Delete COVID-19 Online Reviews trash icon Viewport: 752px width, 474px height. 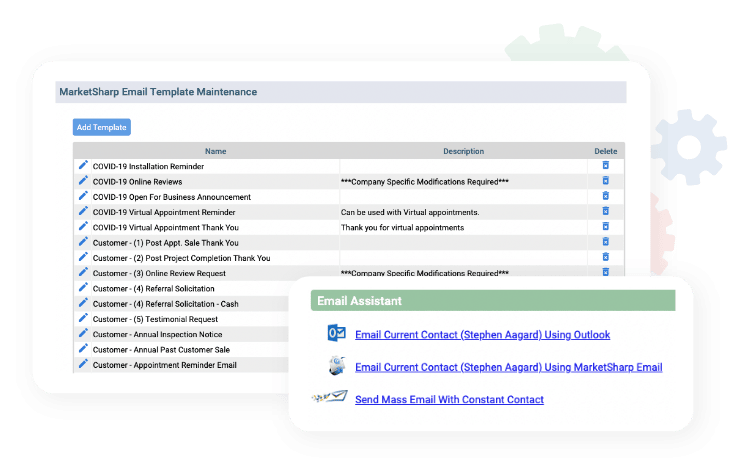pos(606,181)
